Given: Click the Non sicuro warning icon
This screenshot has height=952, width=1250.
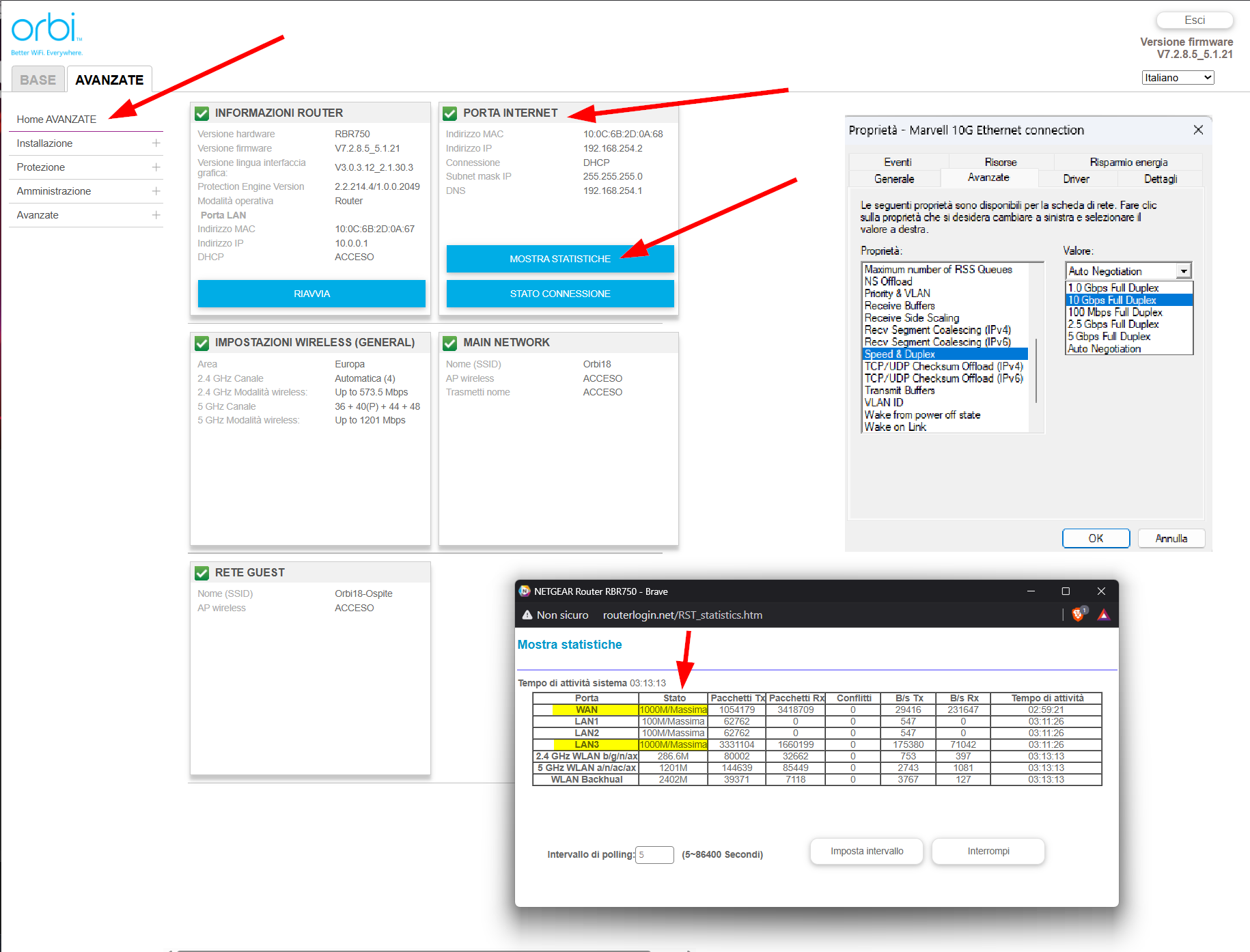Looking at the screenshot, I should click(527, 615).
